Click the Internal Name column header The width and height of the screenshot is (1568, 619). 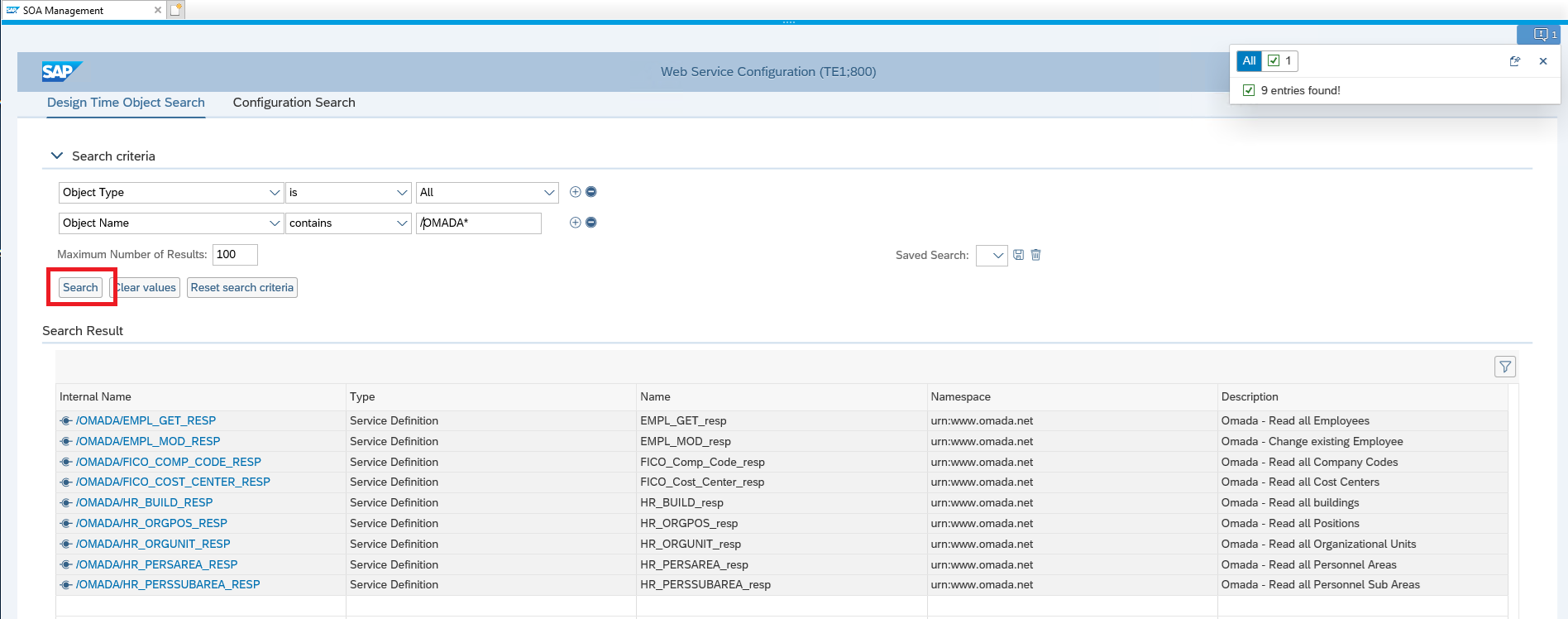click(201, 397)
